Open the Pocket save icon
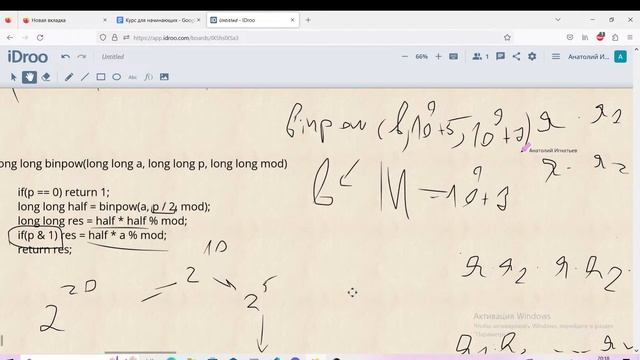The width and height of the screenshot is (640, 360). (570, 37)
